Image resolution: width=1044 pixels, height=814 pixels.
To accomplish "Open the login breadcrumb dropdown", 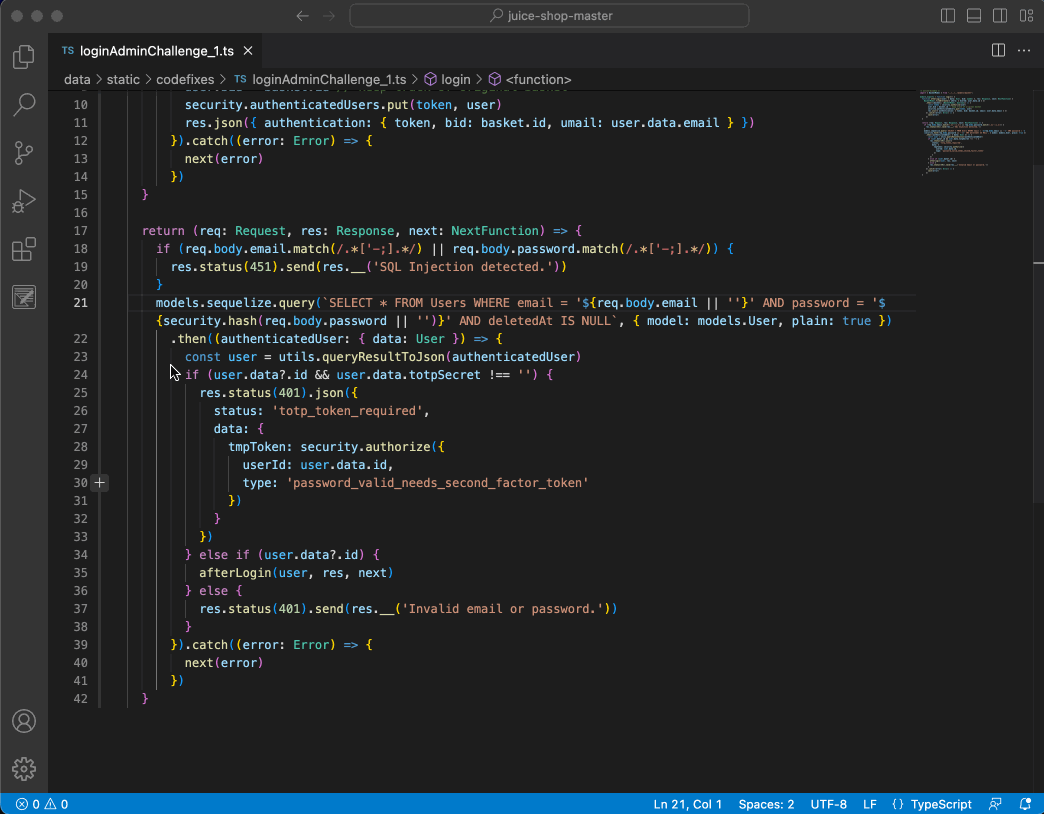I will pyautogui.click(x=455, y=79).
